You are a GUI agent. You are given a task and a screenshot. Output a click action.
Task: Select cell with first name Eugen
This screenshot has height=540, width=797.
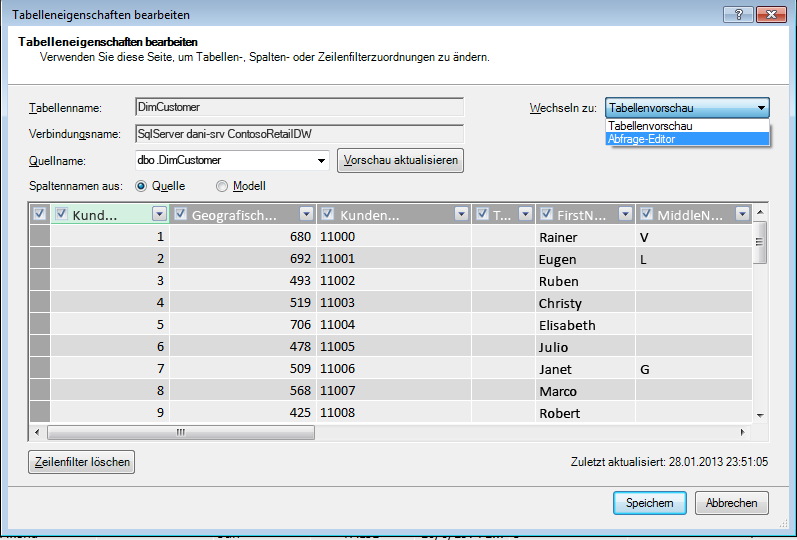[x=586, y=258]
